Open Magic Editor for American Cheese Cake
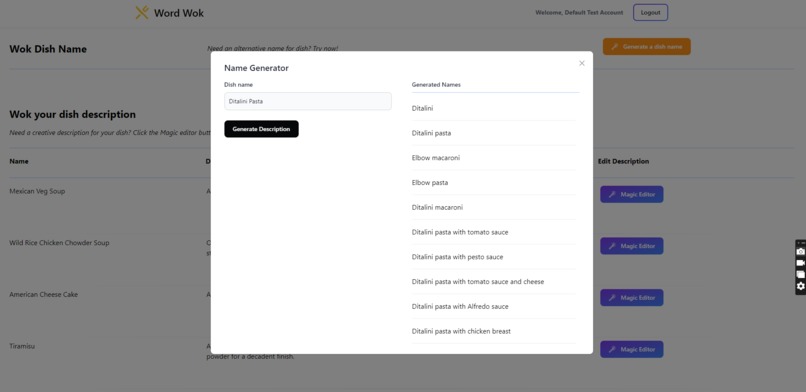This screenshot has width=806, height=392. pos(632,297)
